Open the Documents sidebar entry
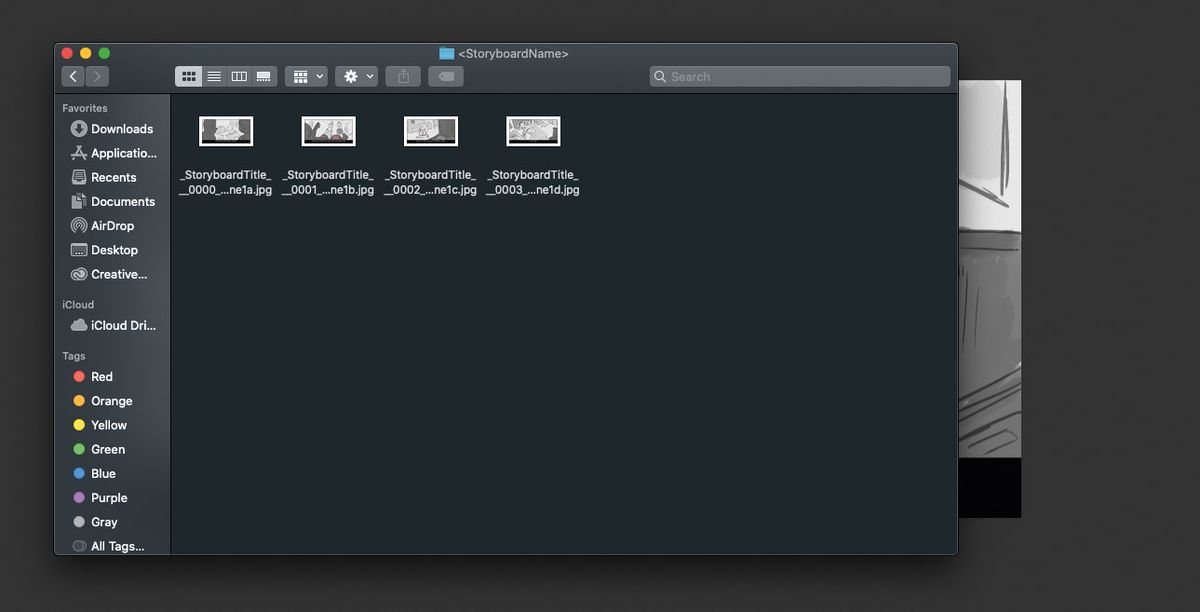This screenshot has height=612, width=1200. pos(118,201)
